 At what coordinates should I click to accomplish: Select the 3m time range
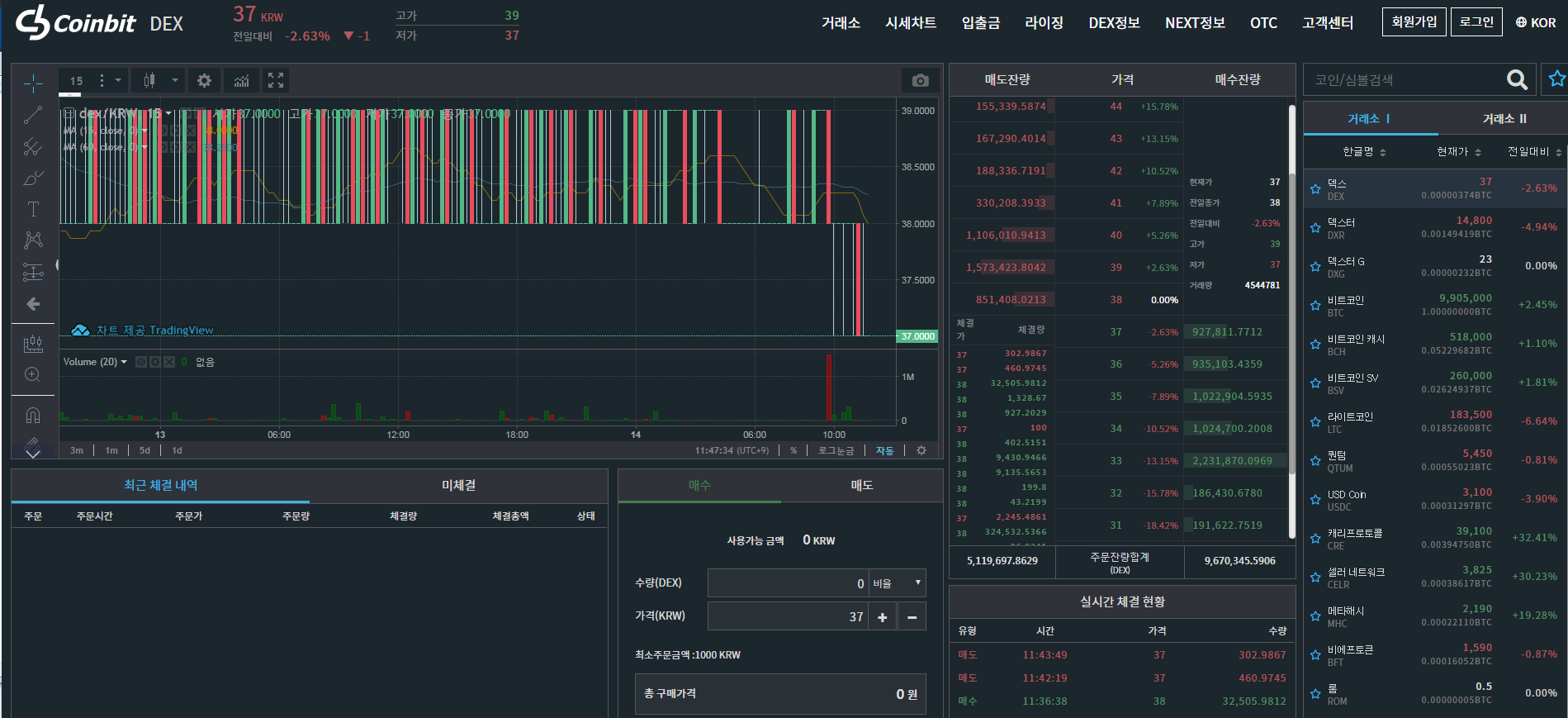point(77,450)
